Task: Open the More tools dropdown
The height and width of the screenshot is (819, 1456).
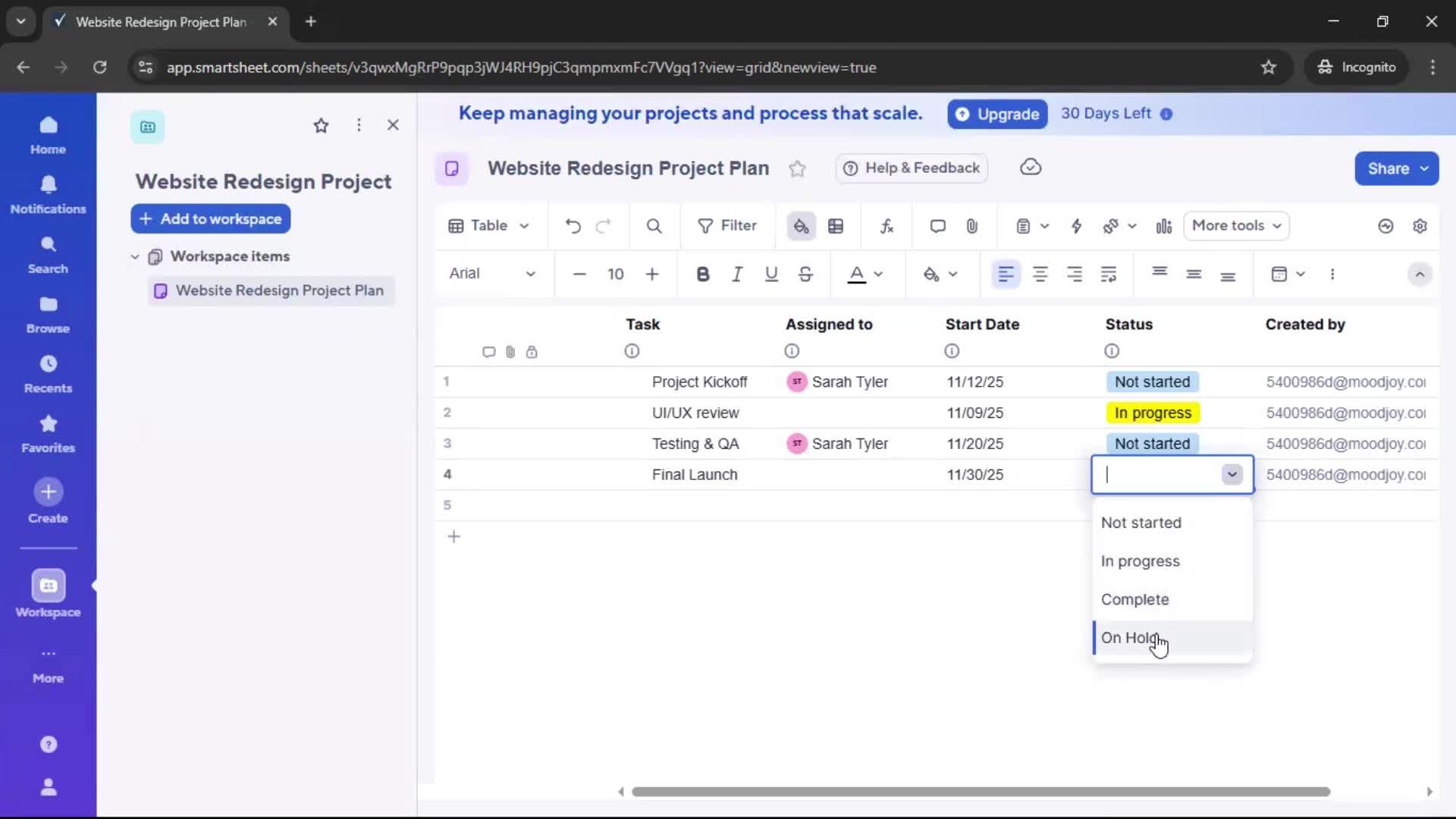Action: pos(1235,225)
